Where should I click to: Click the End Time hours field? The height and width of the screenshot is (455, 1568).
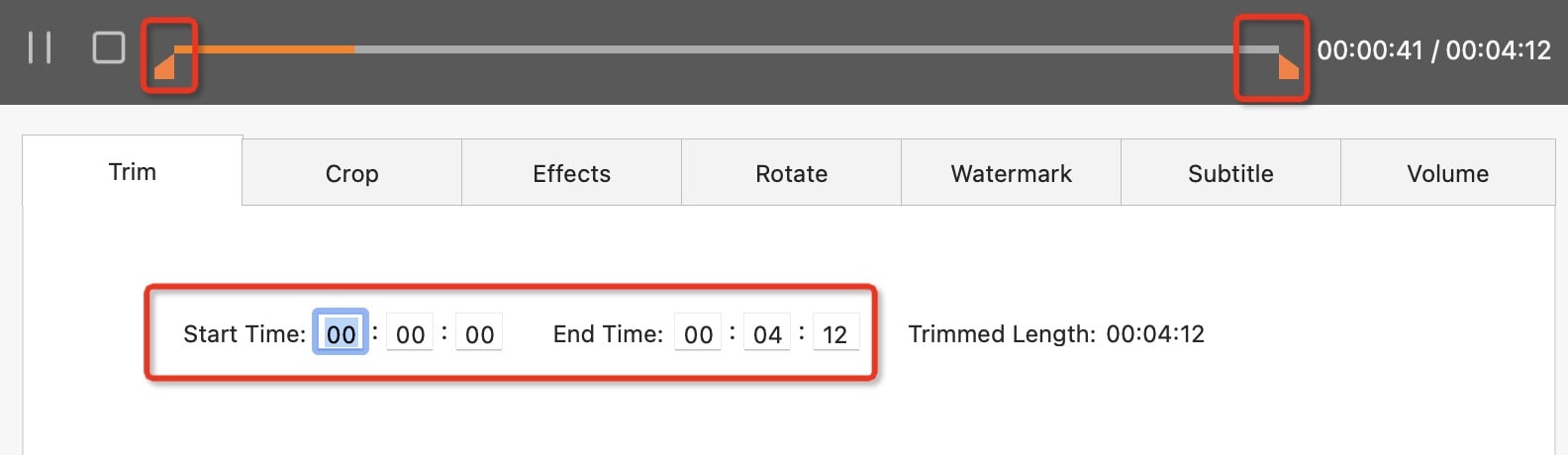point(698,334)
